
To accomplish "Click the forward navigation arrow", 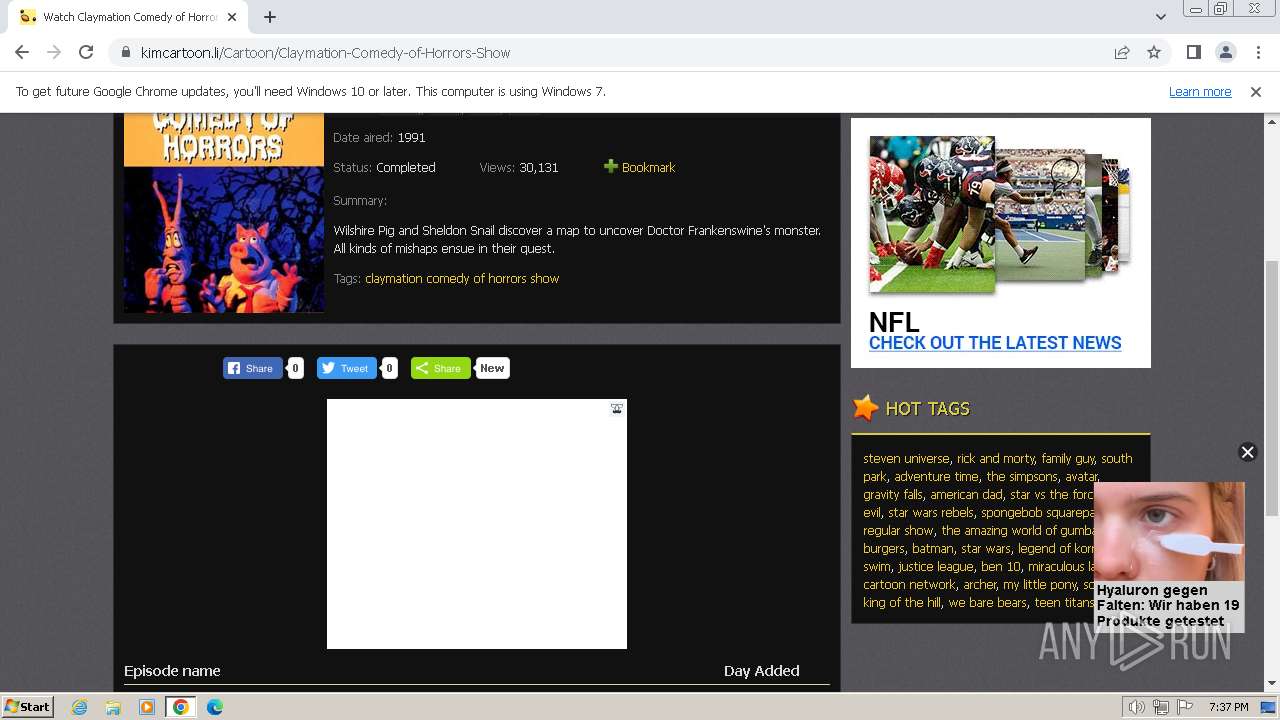I will 54,52.
